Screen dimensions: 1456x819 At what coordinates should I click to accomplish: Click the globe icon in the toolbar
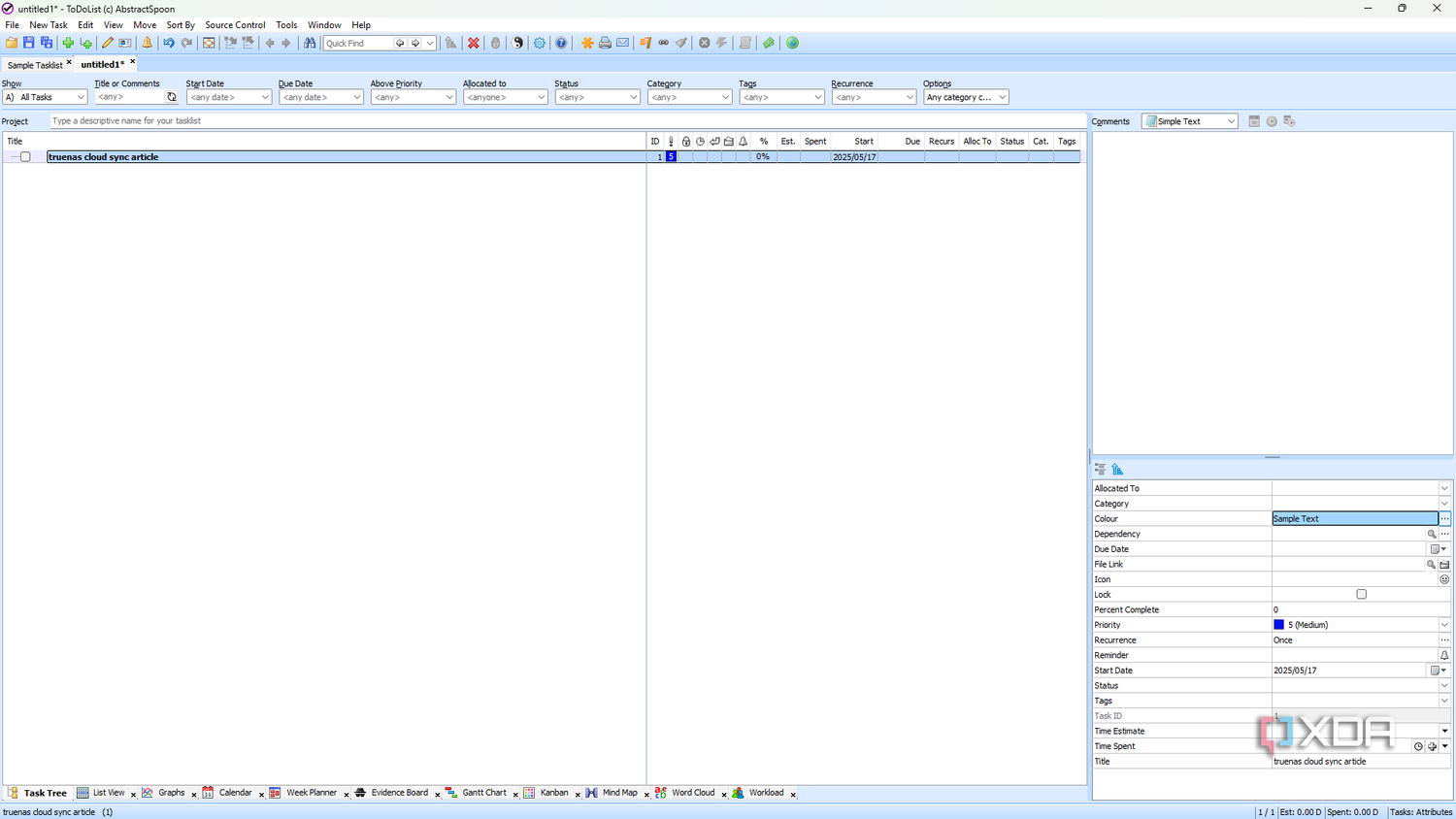793,43
